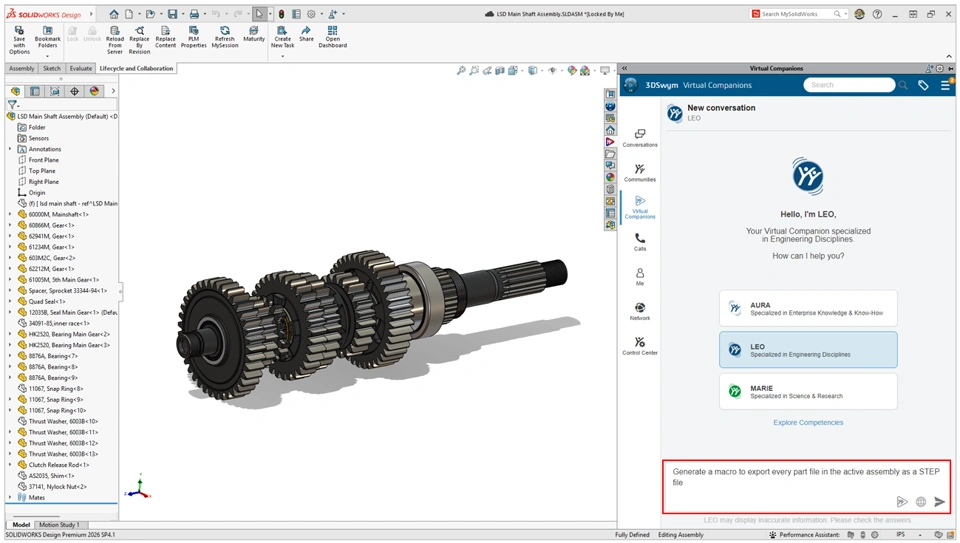Click Reload From Server
The image size is (960, 543).
[114, 40]
